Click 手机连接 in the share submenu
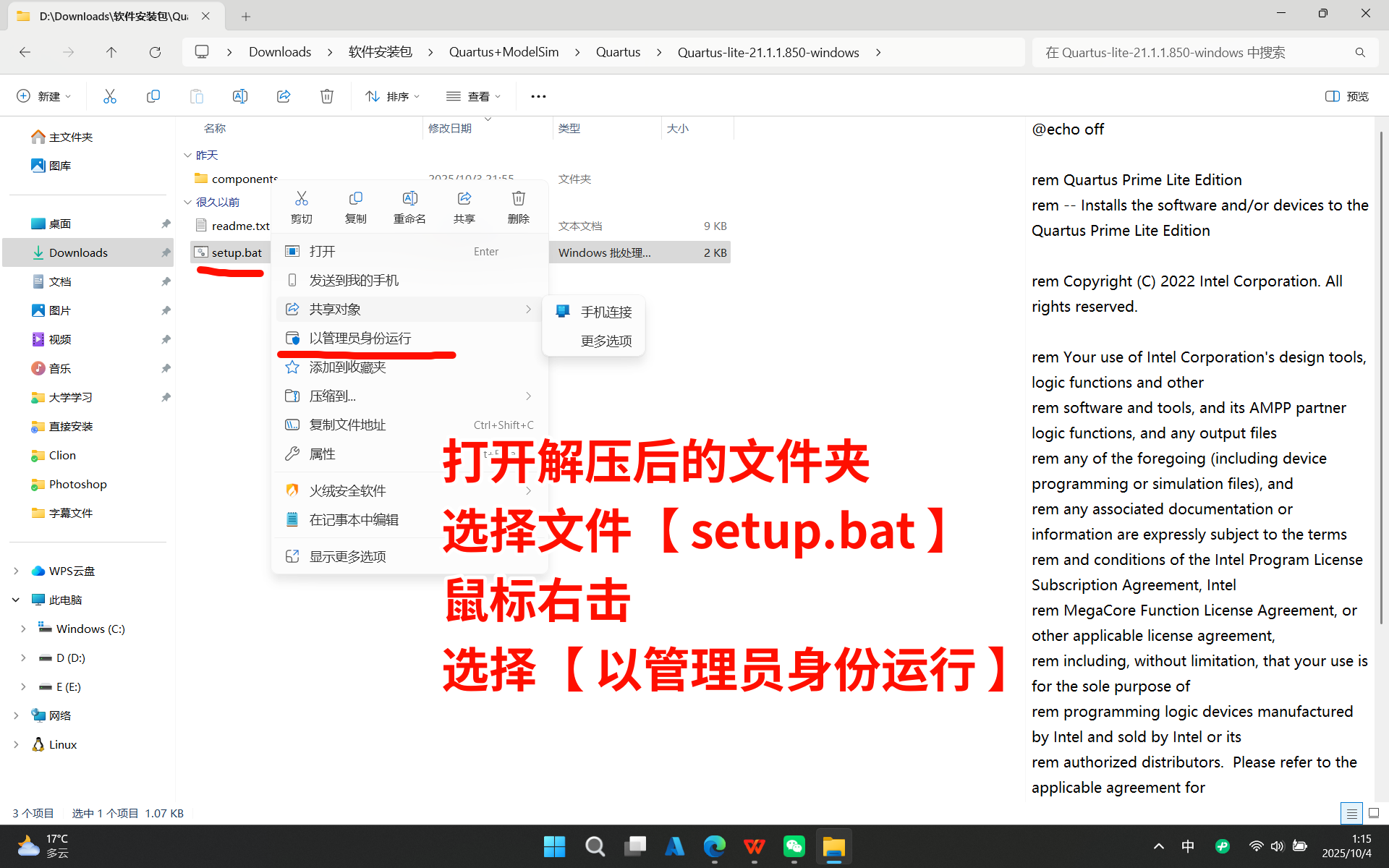Viewport: 1389px width, 868px height. coord(593,312)
